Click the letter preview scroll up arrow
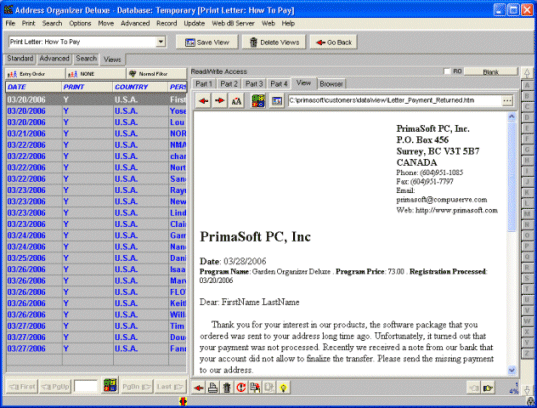 [511, 116]
